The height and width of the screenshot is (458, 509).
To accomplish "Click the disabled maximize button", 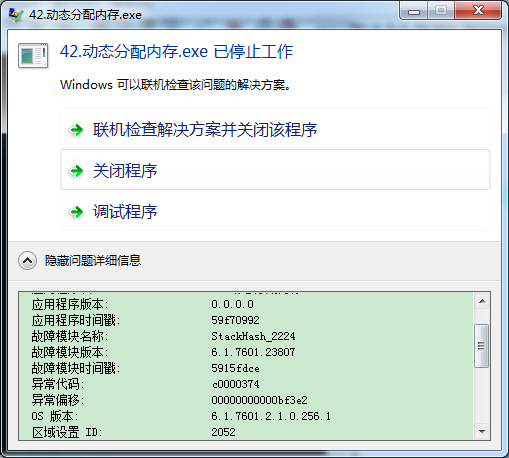I will tap(441, 11).
